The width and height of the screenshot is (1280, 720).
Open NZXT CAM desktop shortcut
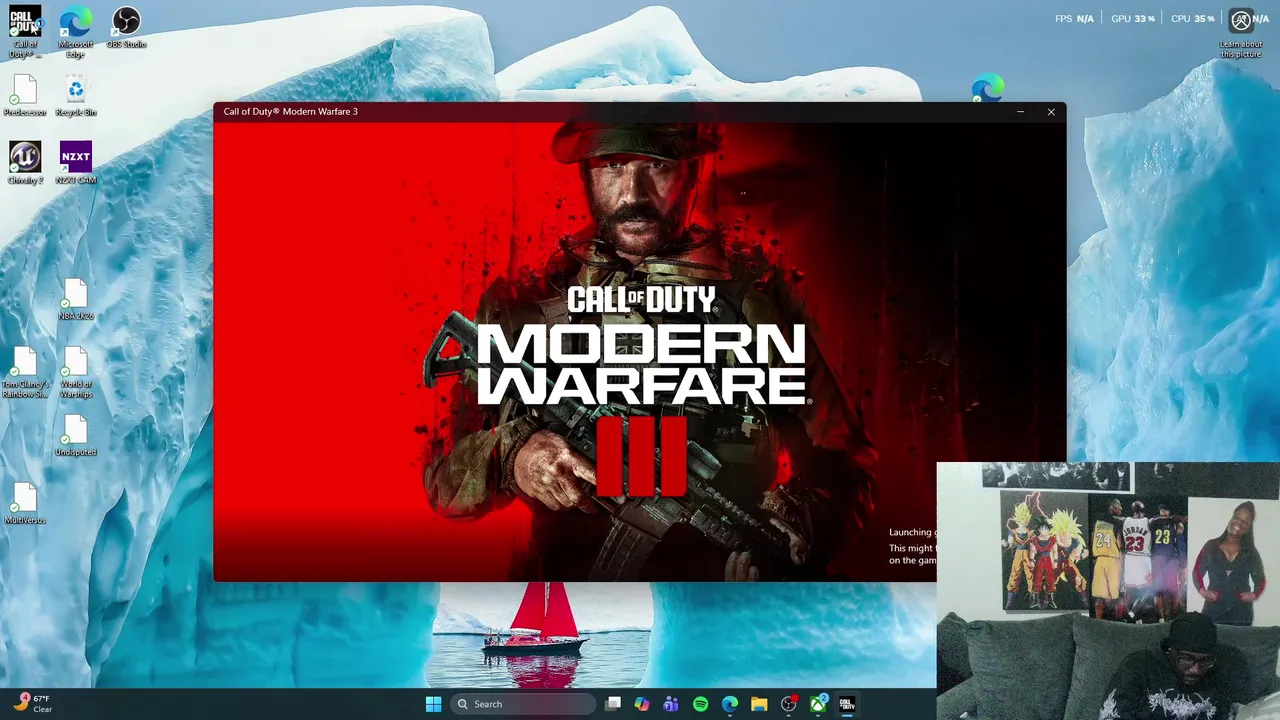pos(76,163)
